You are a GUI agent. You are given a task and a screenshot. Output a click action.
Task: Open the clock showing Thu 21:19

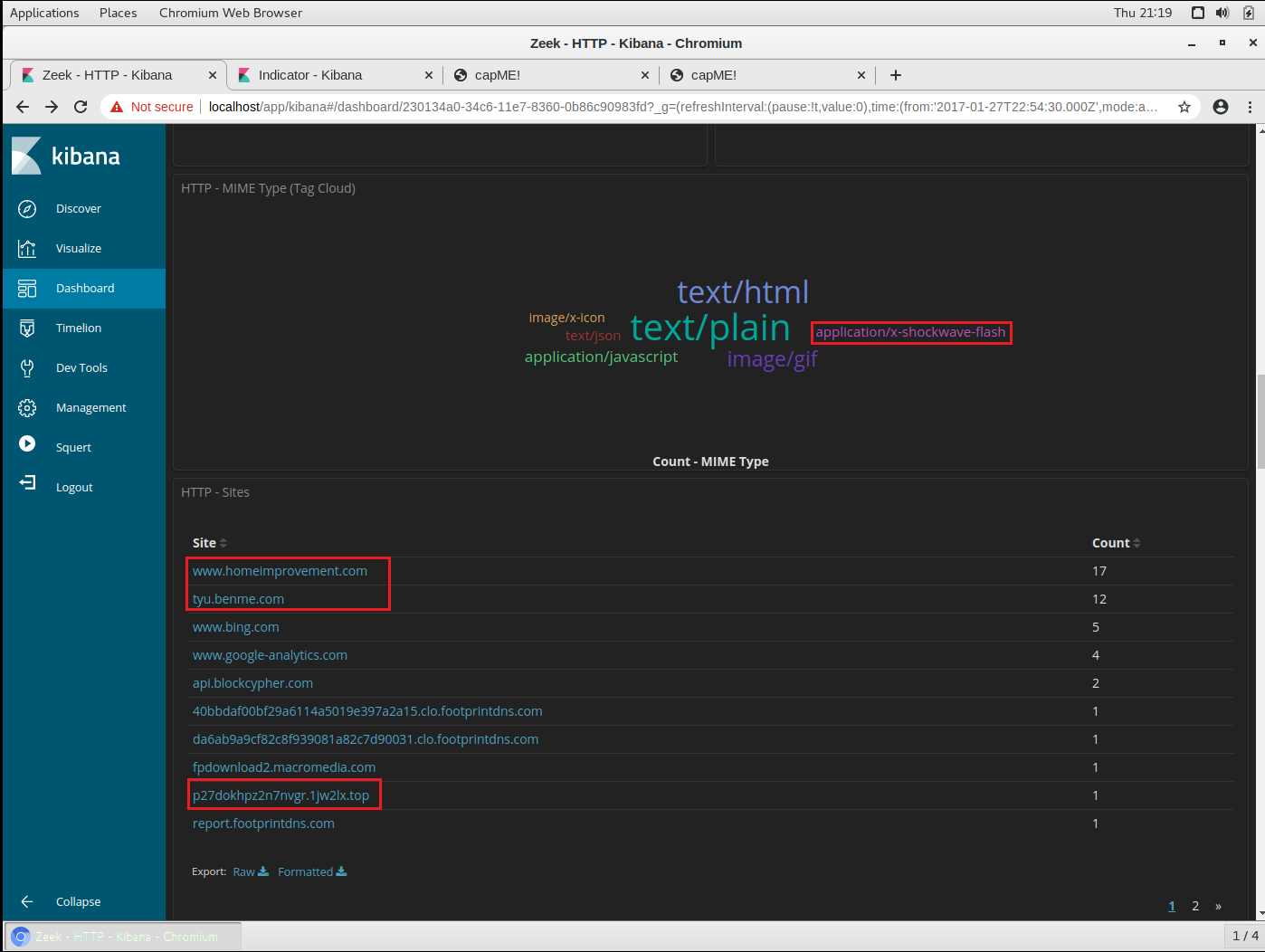pos(1143,13)
